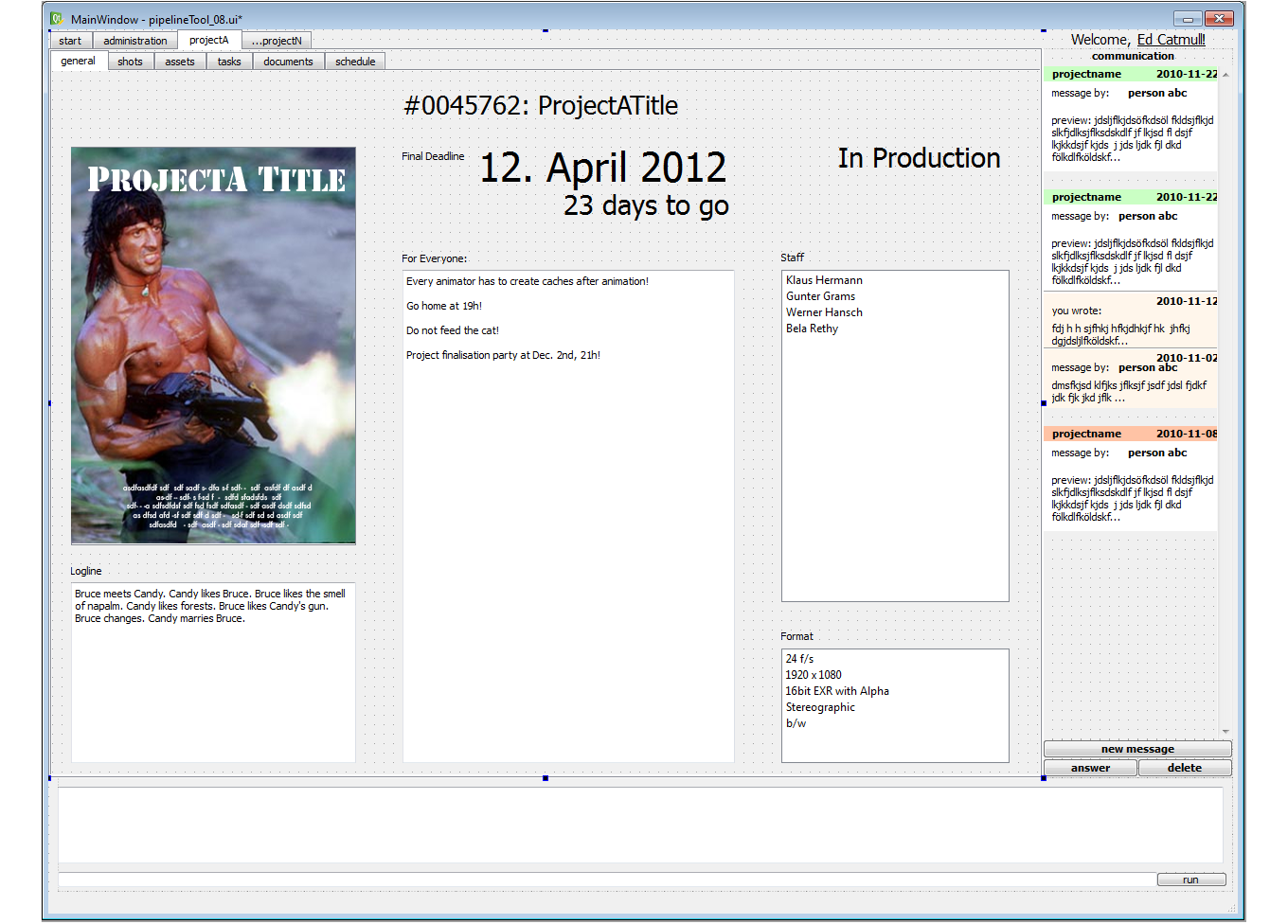Click the 'Staff' label
Image resolution: width=1288 pixels, height=924 pixels.
point(792,258)
